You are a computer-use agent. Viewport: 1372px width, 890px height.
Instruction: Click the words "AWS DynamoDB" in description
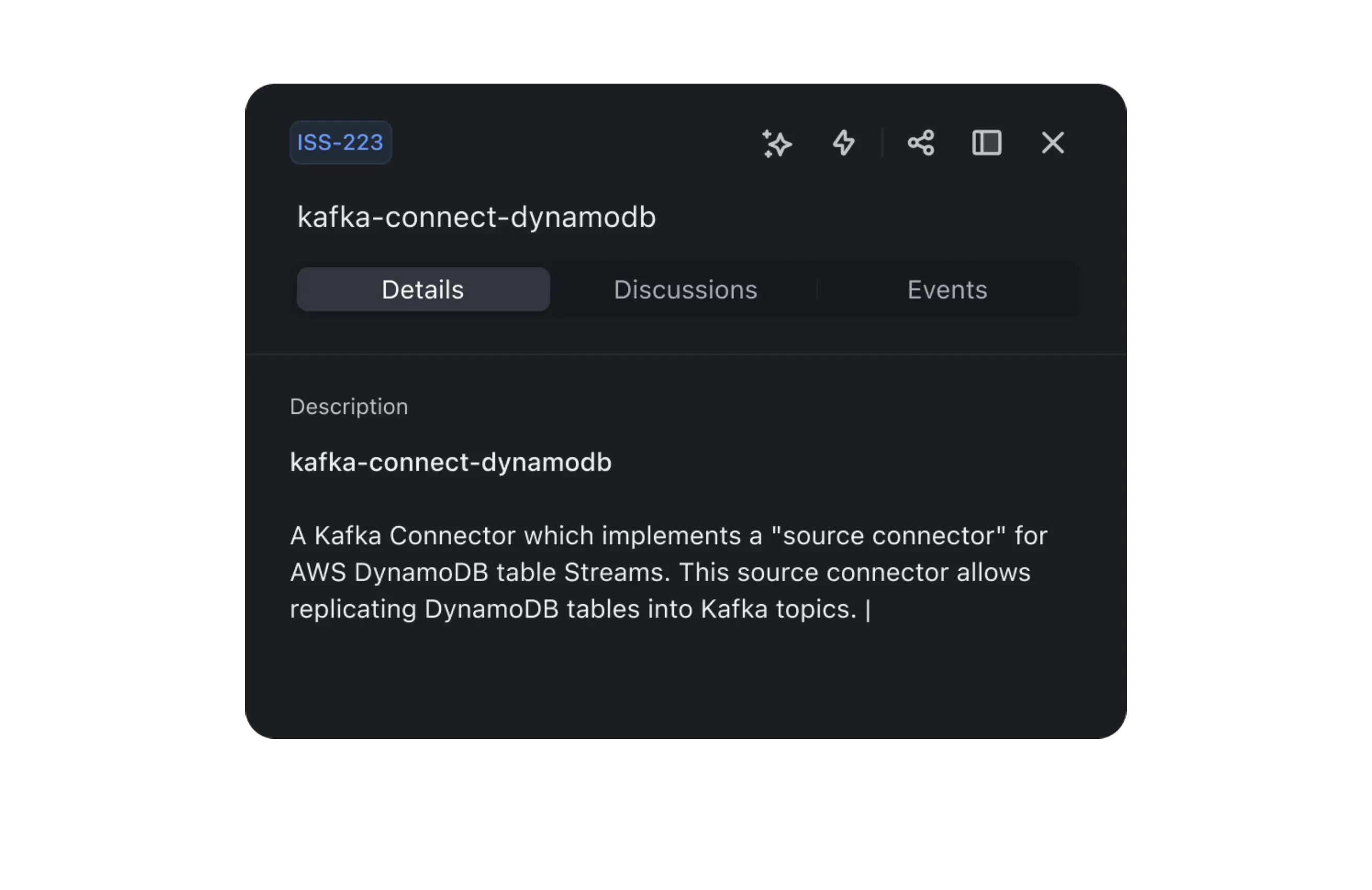point(389,573)
